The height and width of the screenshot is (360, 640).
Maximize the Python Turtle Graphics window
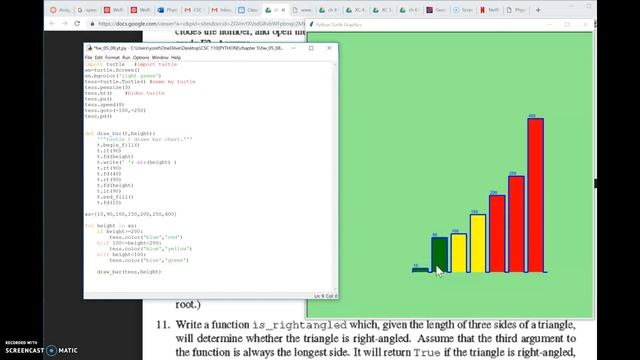pos(567,24)
